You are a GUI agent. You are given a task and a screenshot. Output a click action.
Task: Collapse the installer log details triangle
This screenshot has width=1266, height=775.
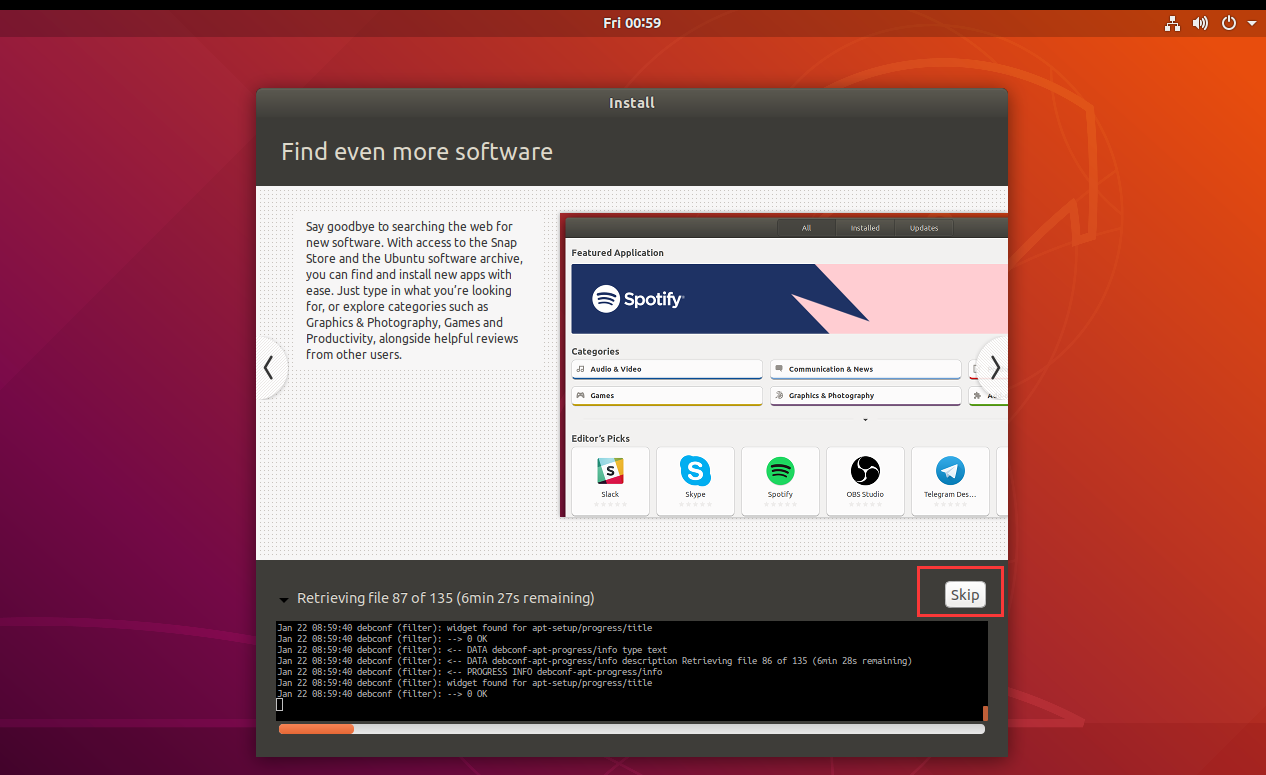click(x=284, y=600)
